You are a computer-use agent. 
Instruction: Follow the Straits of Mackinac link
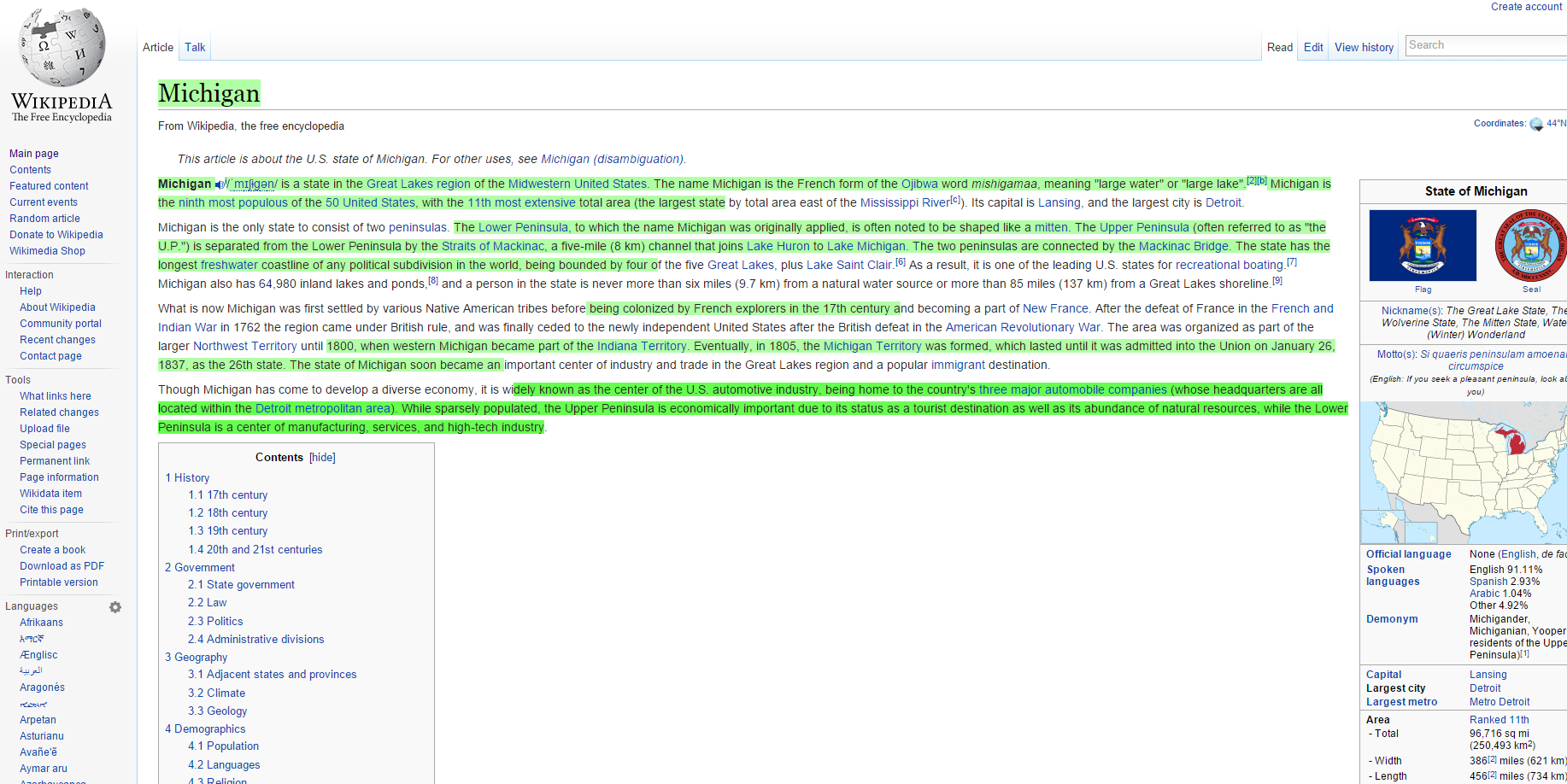point(493,247)
